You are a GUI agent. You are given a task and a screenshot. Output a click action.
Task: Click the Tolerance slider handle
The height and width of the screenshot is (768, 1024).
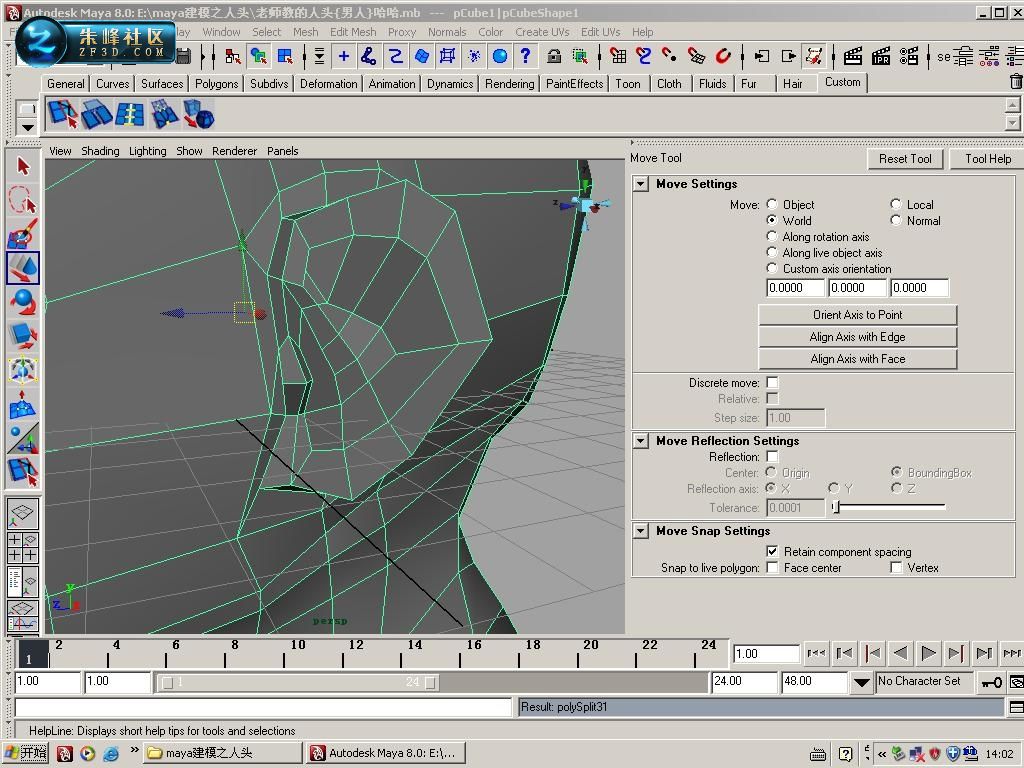pos(835,507)
